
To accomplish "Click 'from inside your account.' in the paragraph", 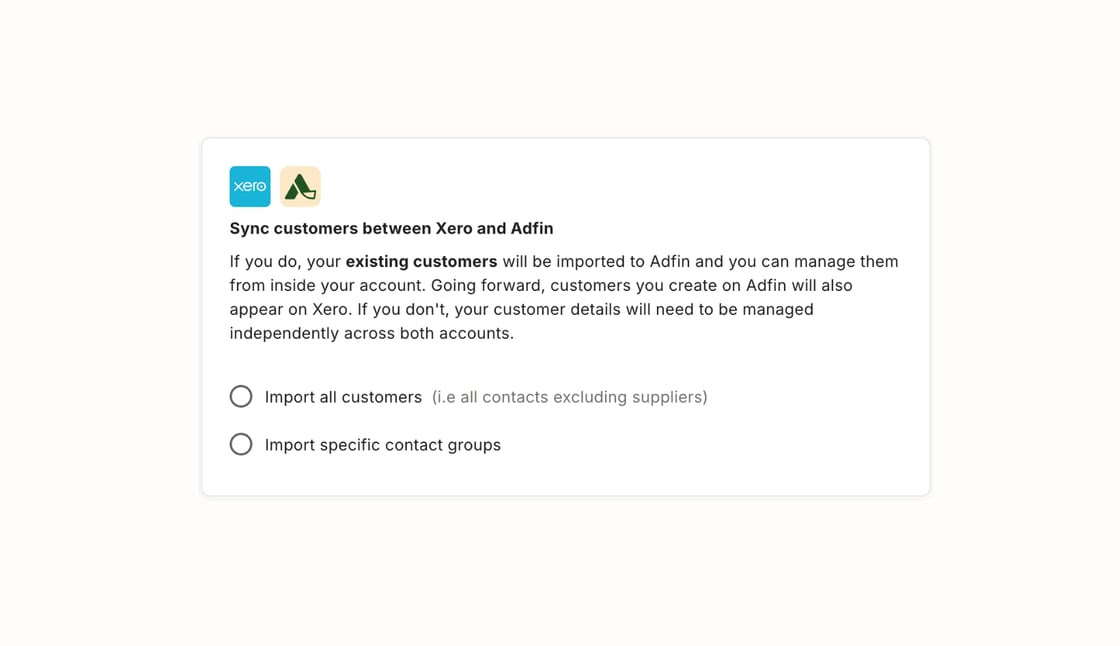I will [327, 286].
